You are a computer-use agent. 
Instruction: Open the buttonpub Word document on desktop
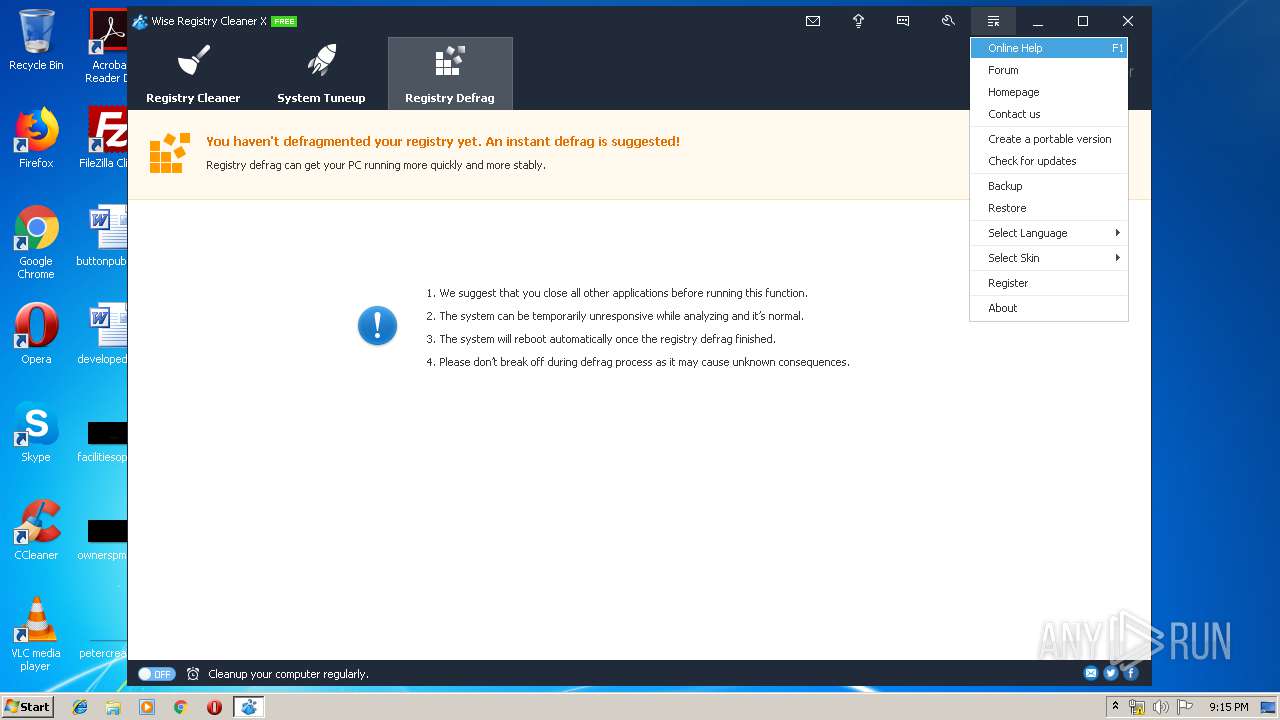(103, 236)
